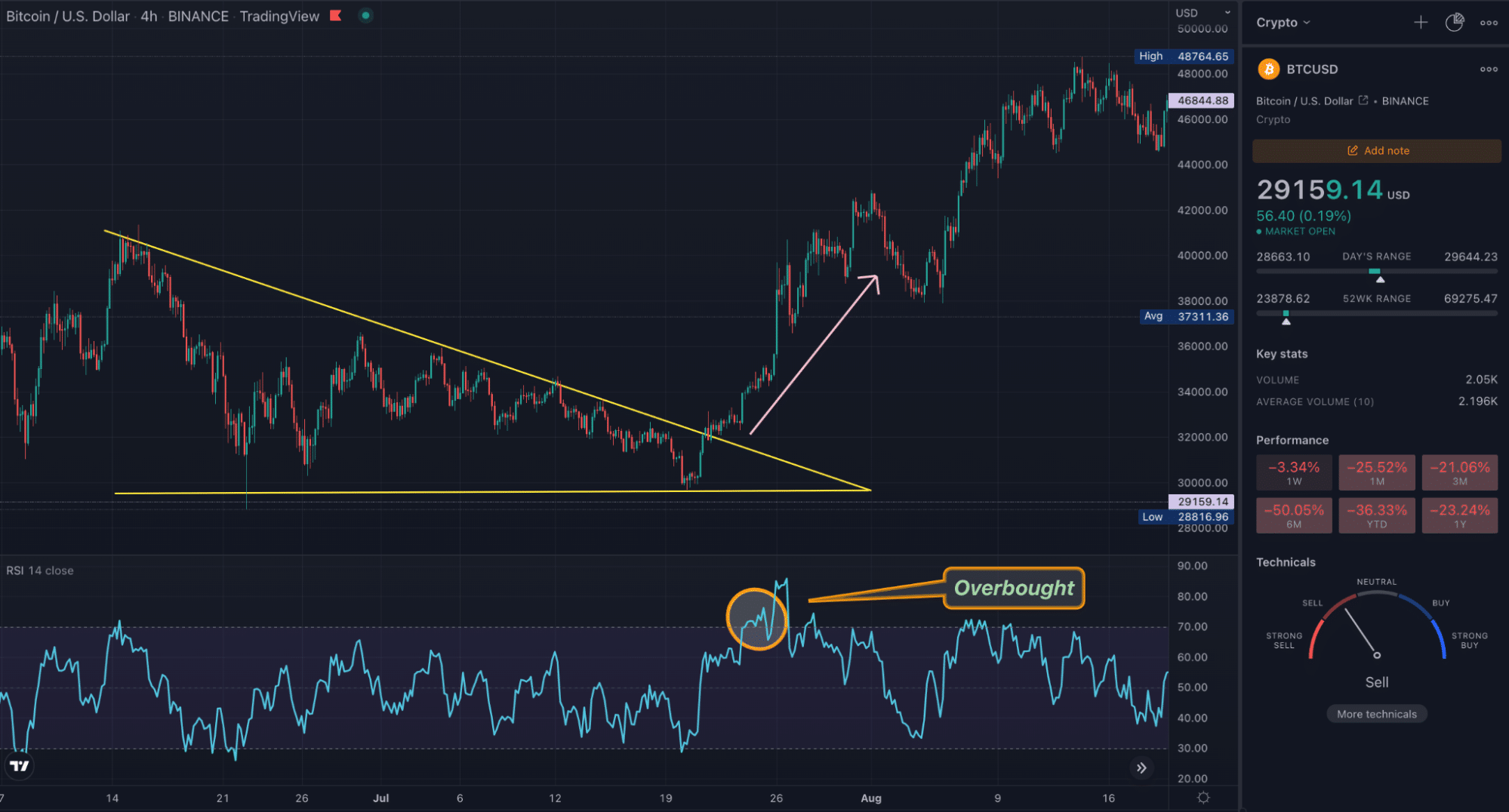This screenshot has width=1509, height=812.
Task: Open chart settings gear icon at bottom right
Action: click(1203, 798)
